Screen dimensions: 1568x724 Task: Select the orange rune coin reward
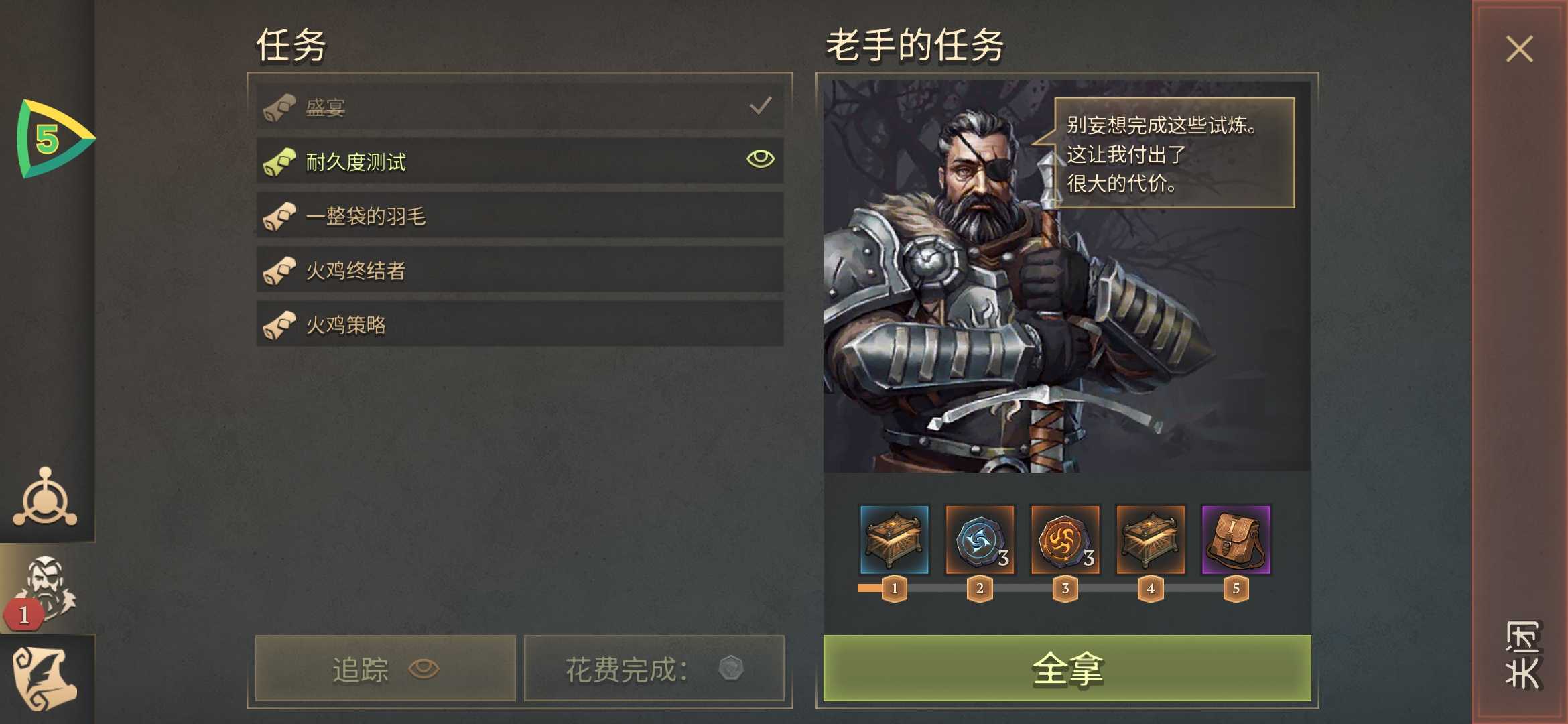[x=1065, y=540]
